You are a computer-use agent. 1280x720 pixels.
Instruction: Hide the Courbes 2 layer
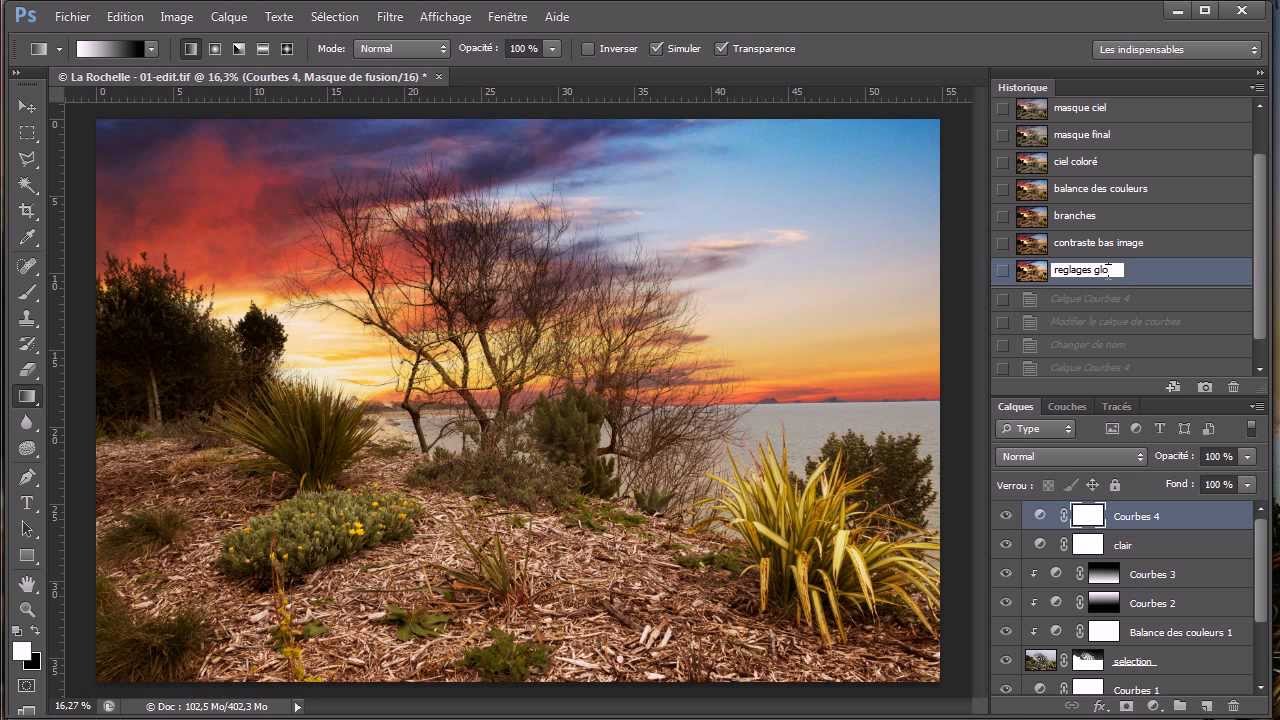pyautogui.click(x=1006, y=603)
